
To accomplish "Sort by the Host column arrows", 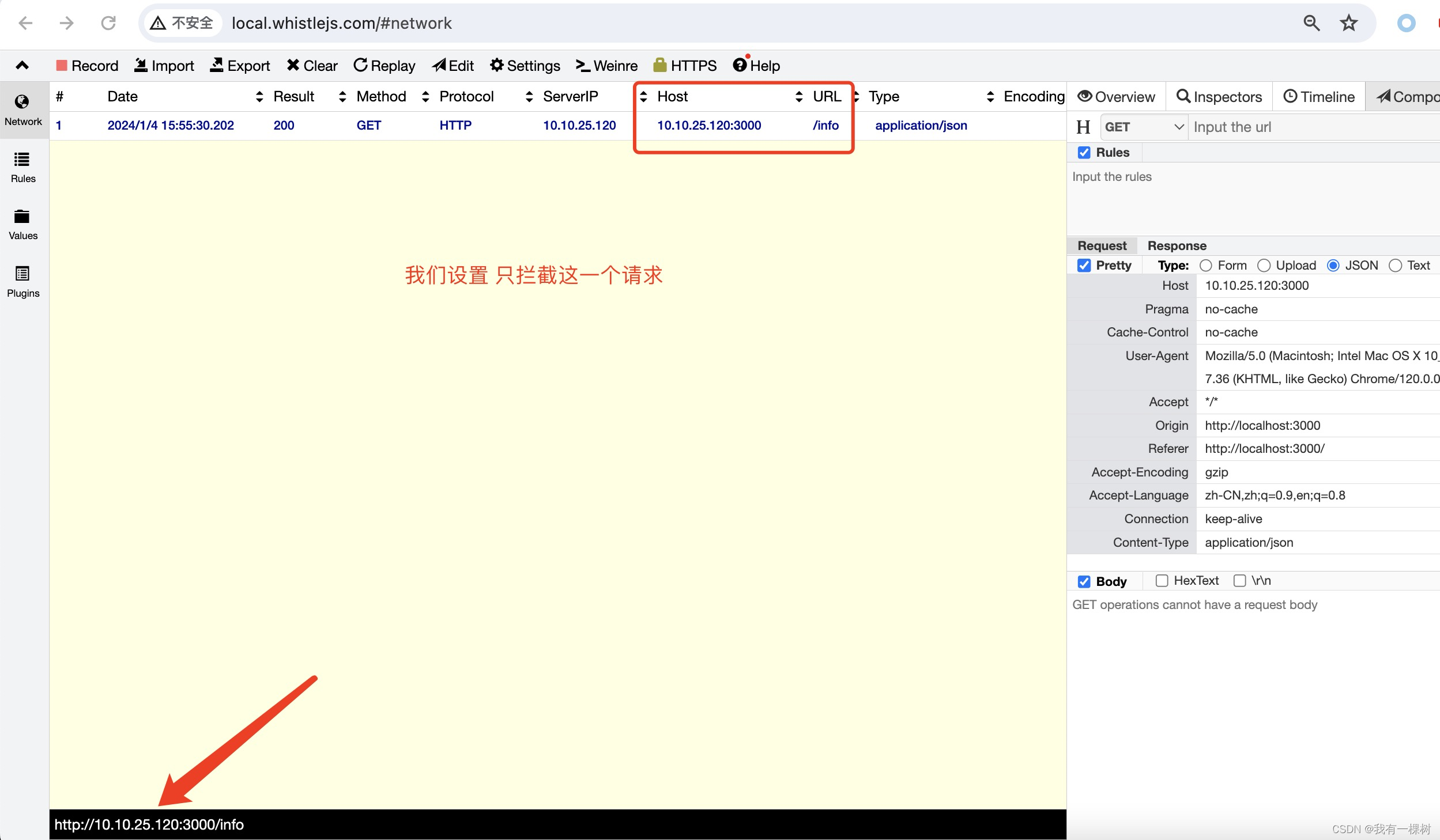I will (799, 97).
